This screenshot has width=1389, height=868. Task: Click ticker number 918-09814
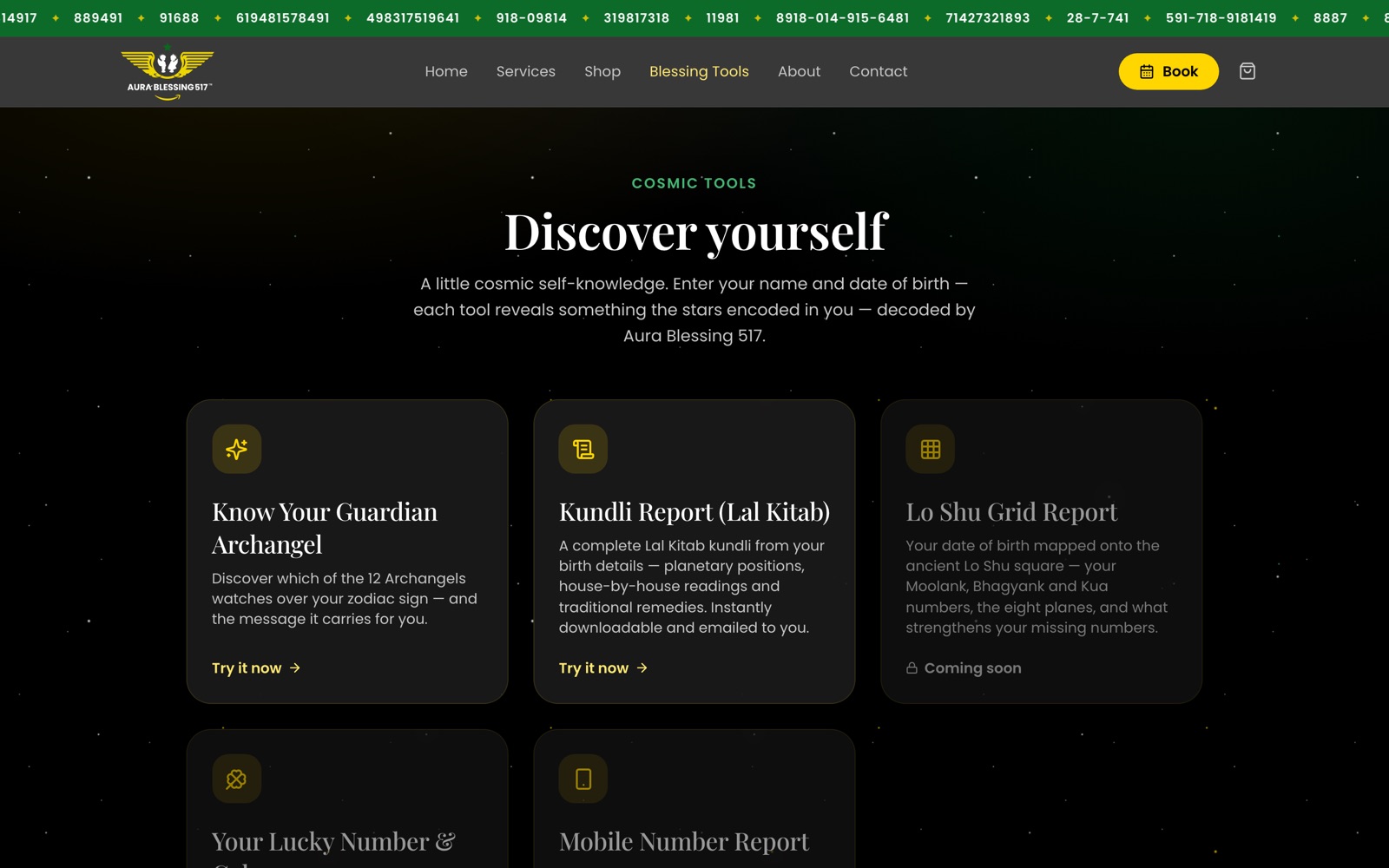pyautogui.click(x=531, y=17)
